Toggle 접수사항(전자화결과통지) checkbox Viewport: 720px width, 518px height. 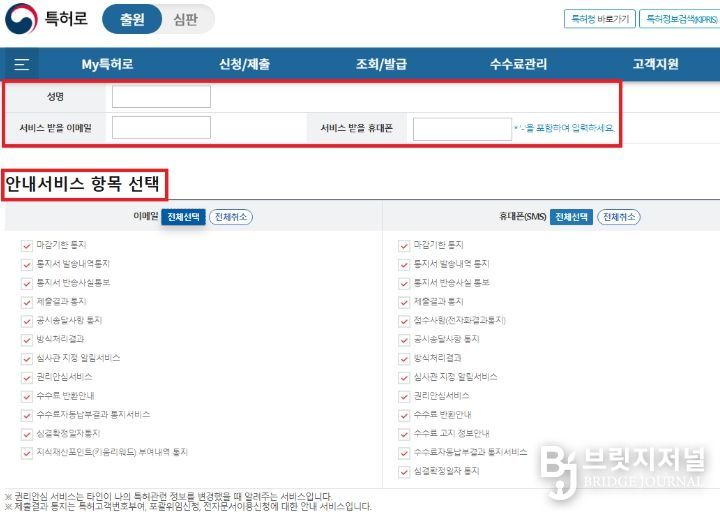404,321
